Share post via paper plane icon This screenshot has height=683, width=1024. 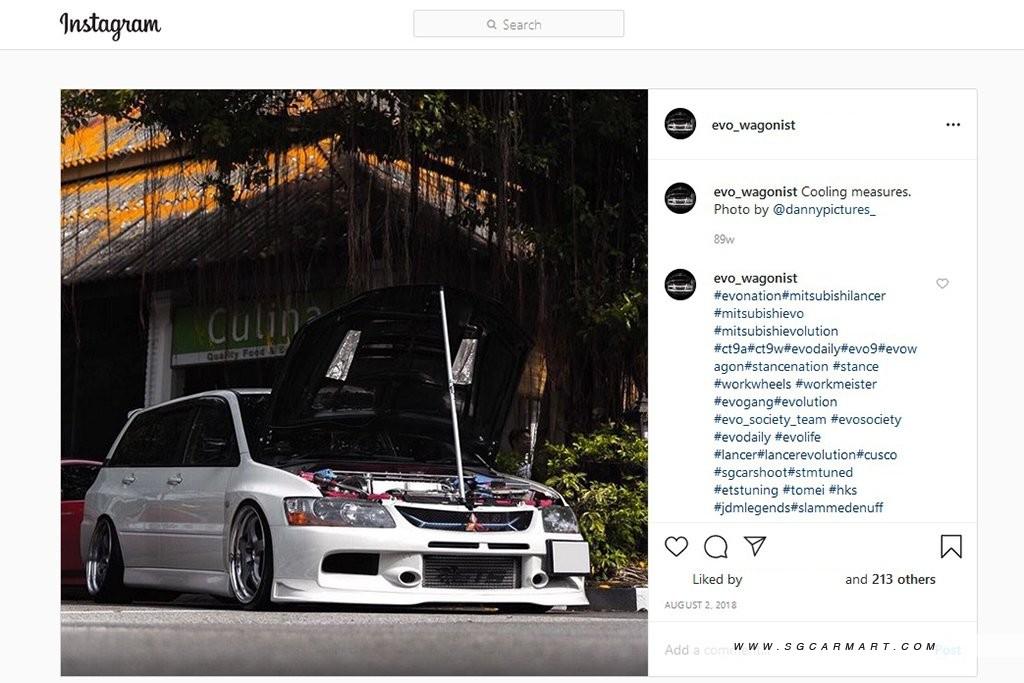pos(755,546)
